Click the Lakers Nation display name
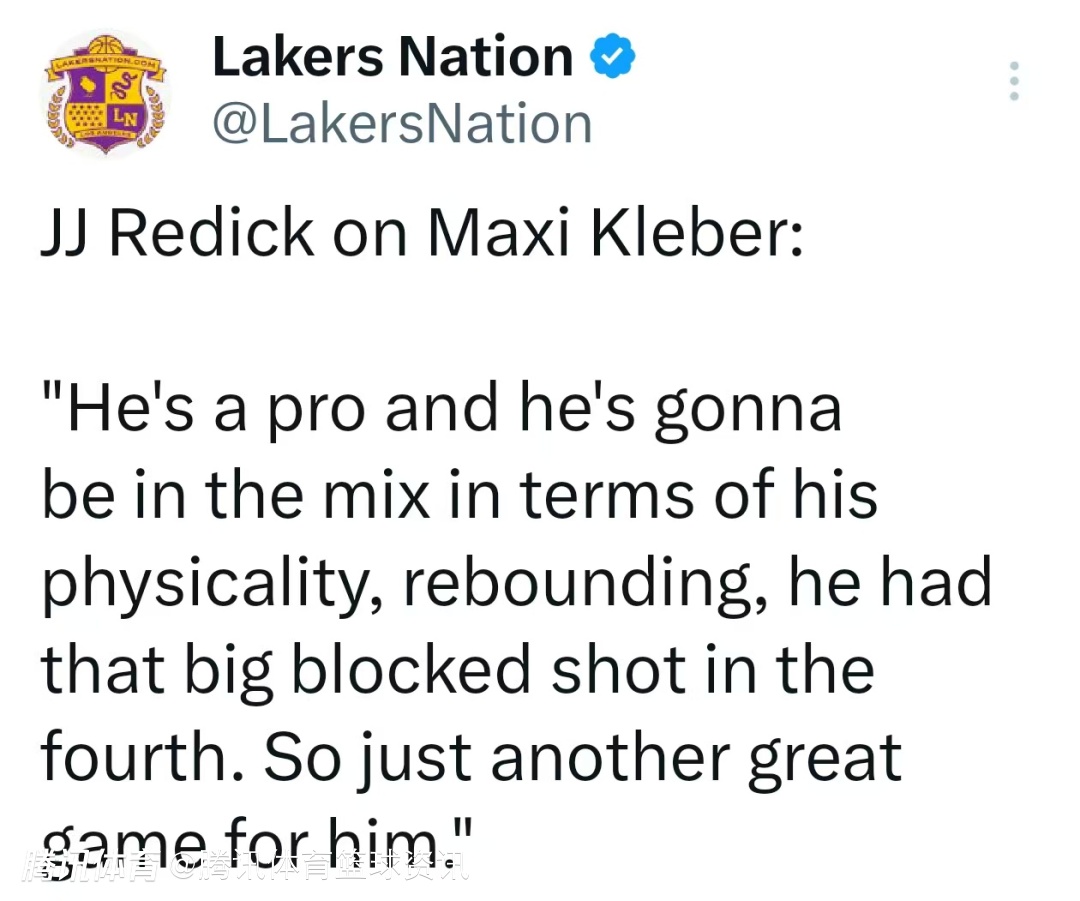This screenshot has width=1080, height=901. 392,58
